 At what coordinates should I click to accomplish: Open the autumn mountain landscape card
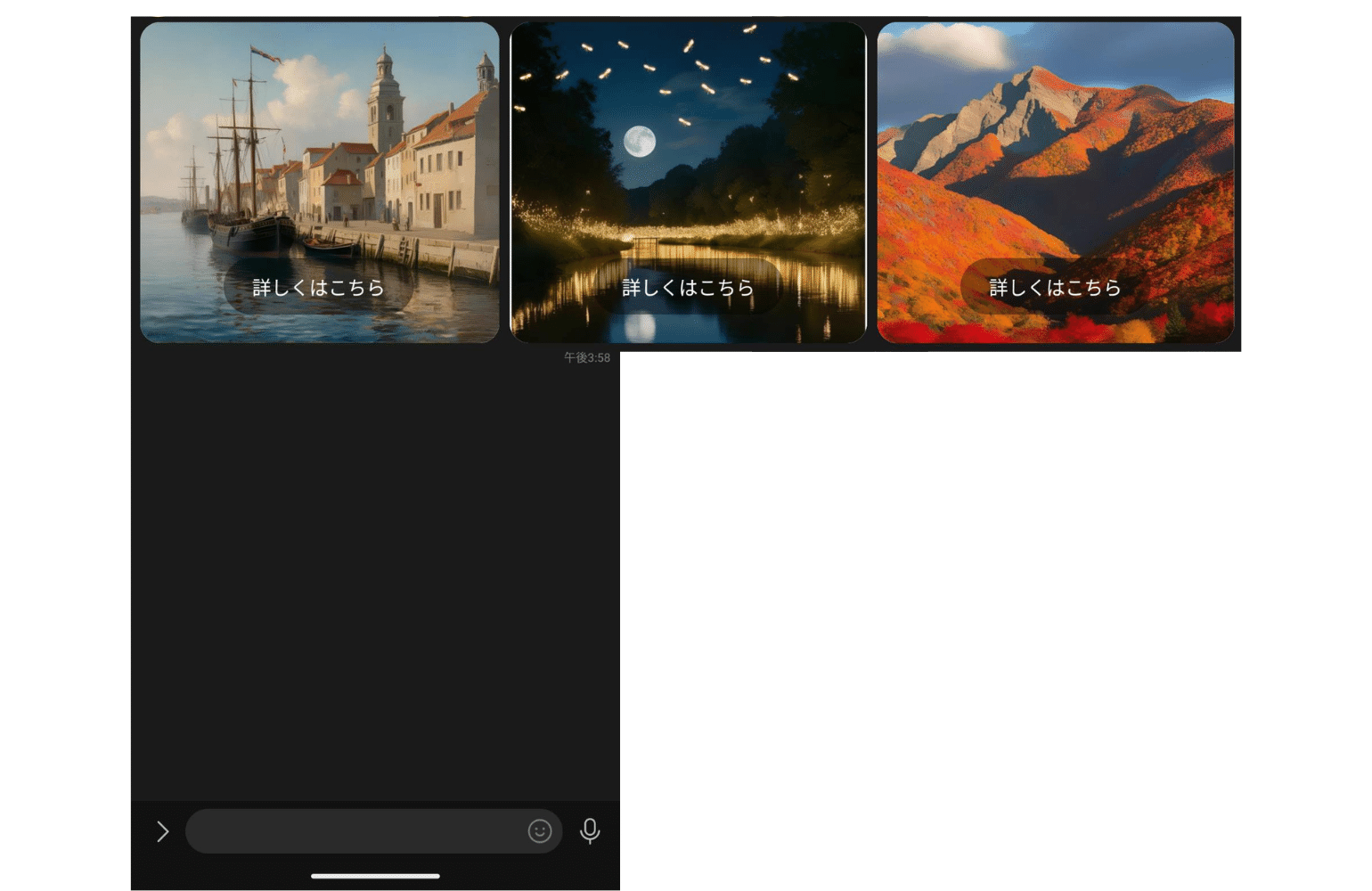coord(1056,183)
